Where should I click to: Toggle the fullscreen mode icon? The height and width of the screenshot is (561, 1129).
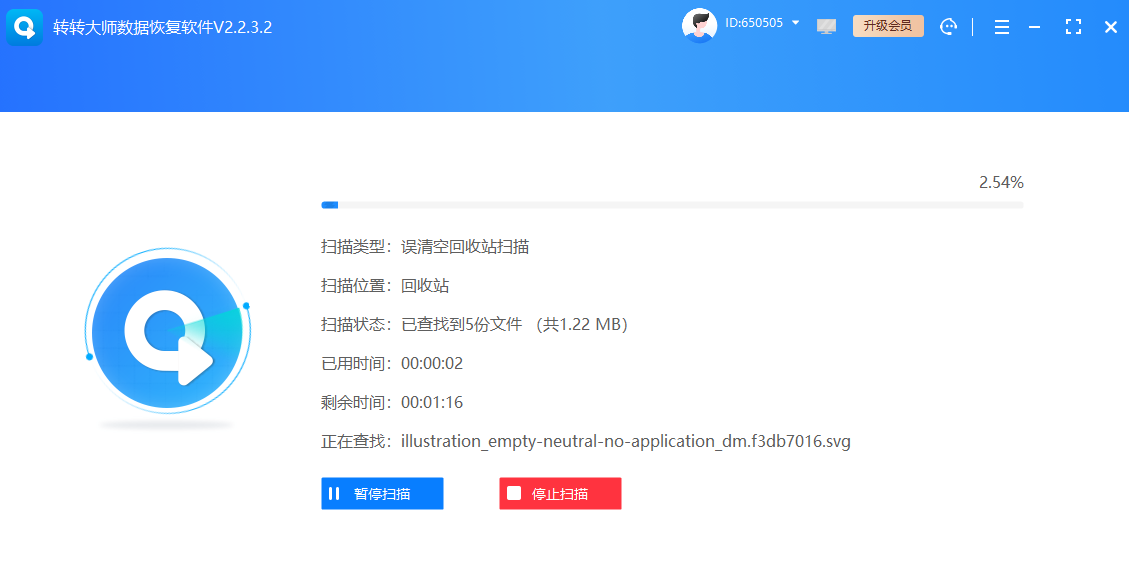(x=1074, y=27)
